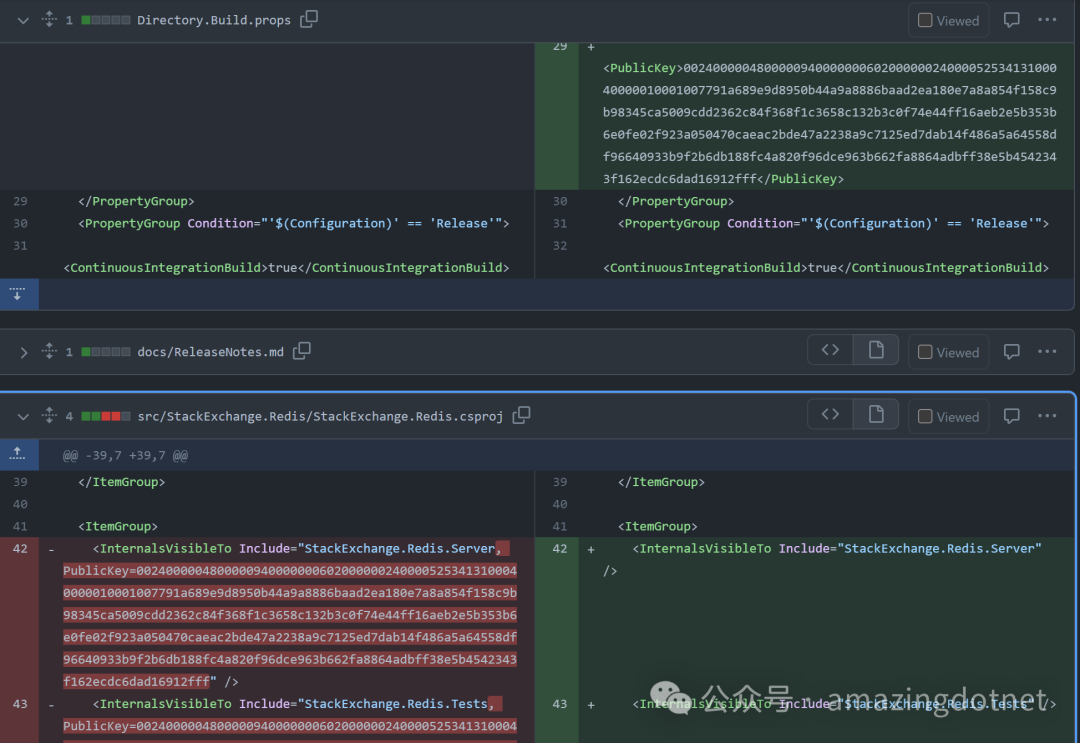Select added line number 29 in Directory.Build.props
Screen dimensions: 1080x743
click(x=560, y=47)
